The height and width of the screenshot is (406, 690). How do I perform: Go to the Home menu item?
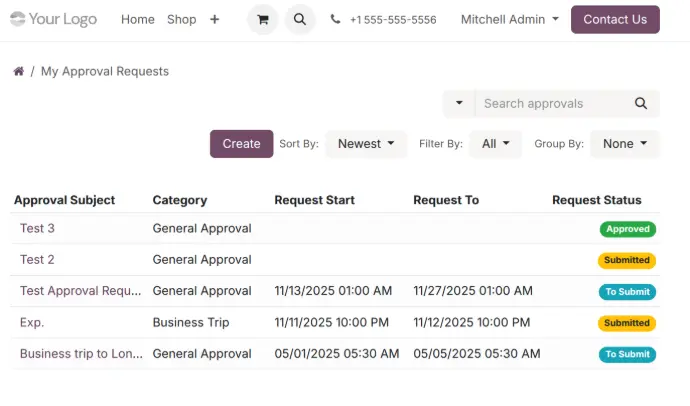click(138, 19)
